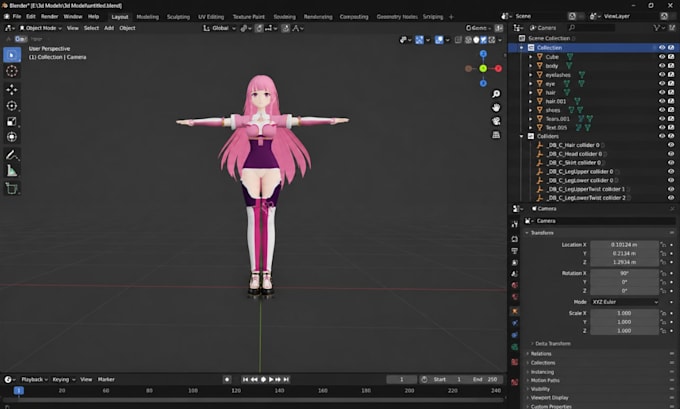Hide _DB_C_Head collider 0 eye icon

point(671,154)
